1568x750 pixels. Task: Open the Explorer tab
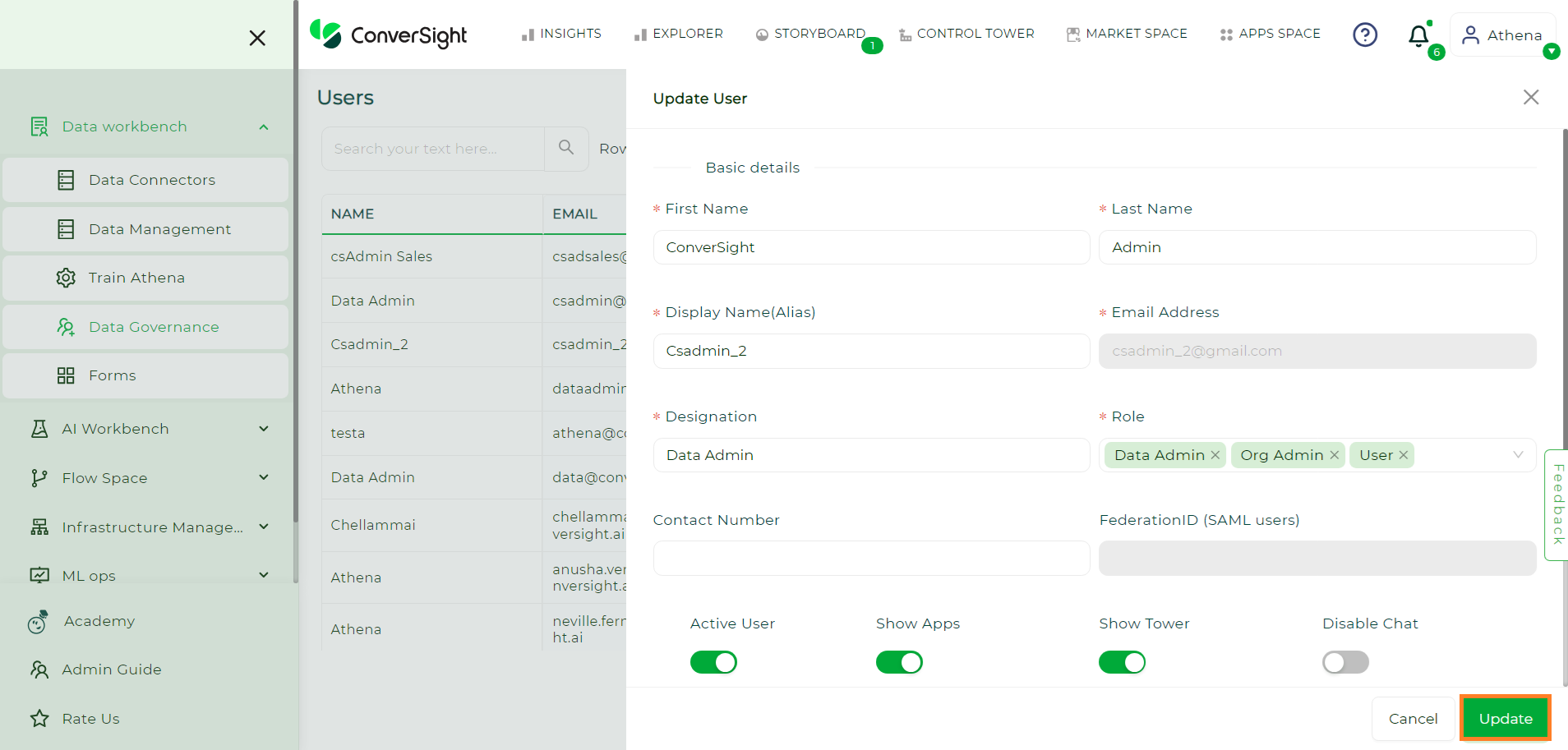point(679,34)
